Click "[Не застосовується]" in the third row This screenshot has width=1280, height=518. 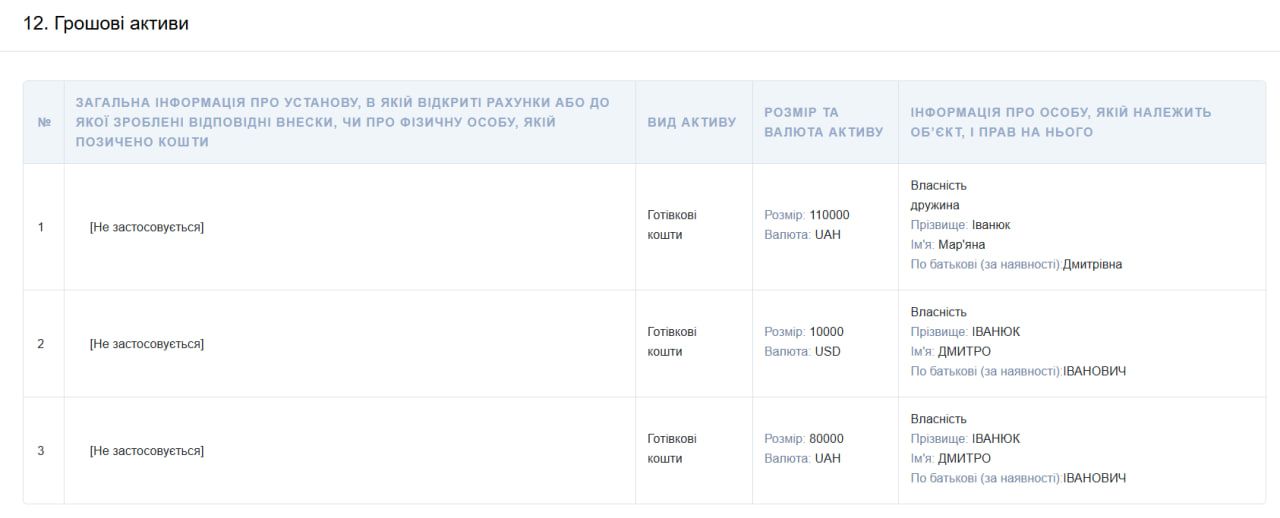(x=146, y=451)
